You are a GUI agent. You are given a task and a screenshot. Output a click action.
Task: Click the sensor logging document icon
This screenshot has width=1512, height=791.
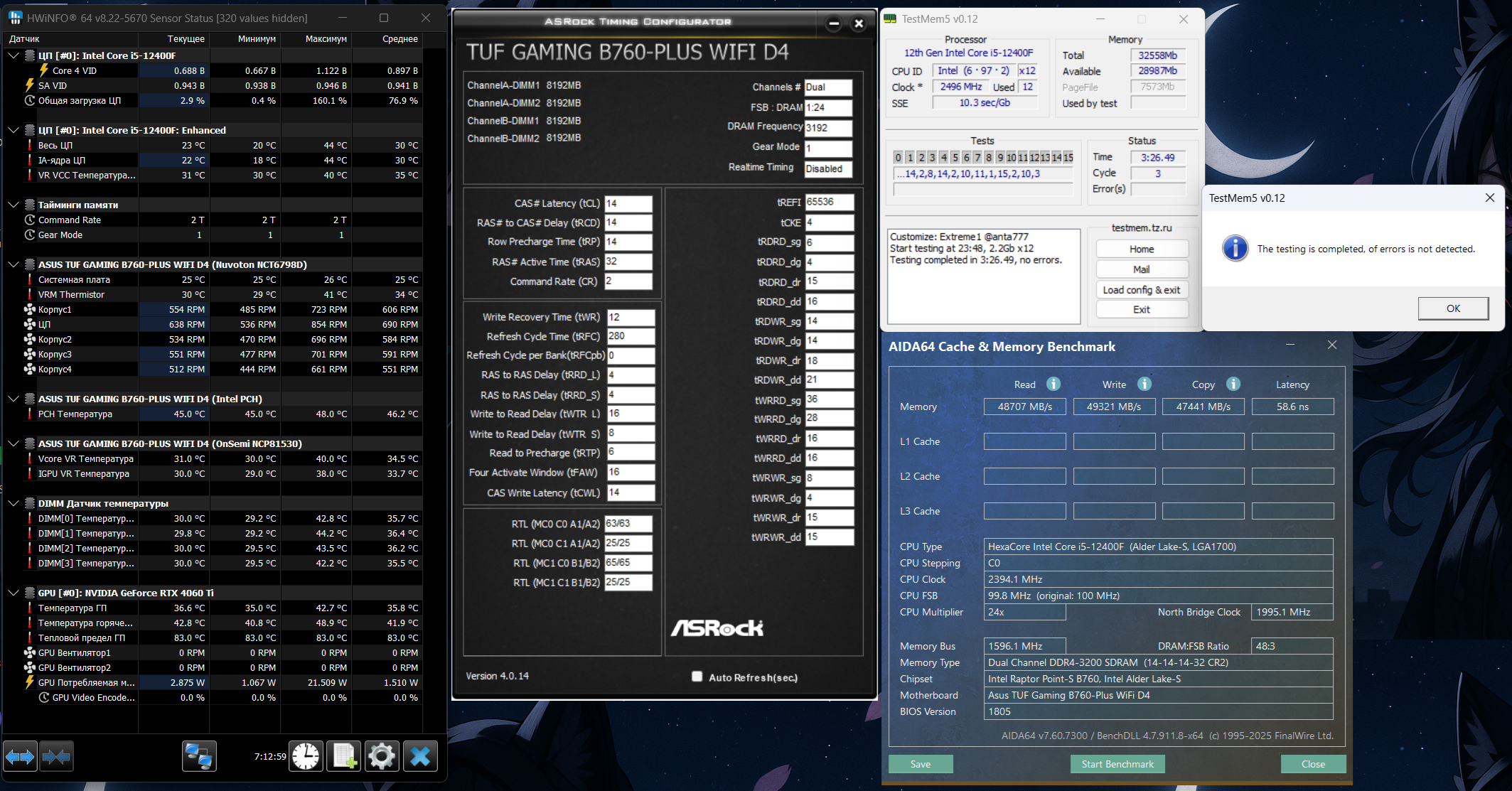344,757
